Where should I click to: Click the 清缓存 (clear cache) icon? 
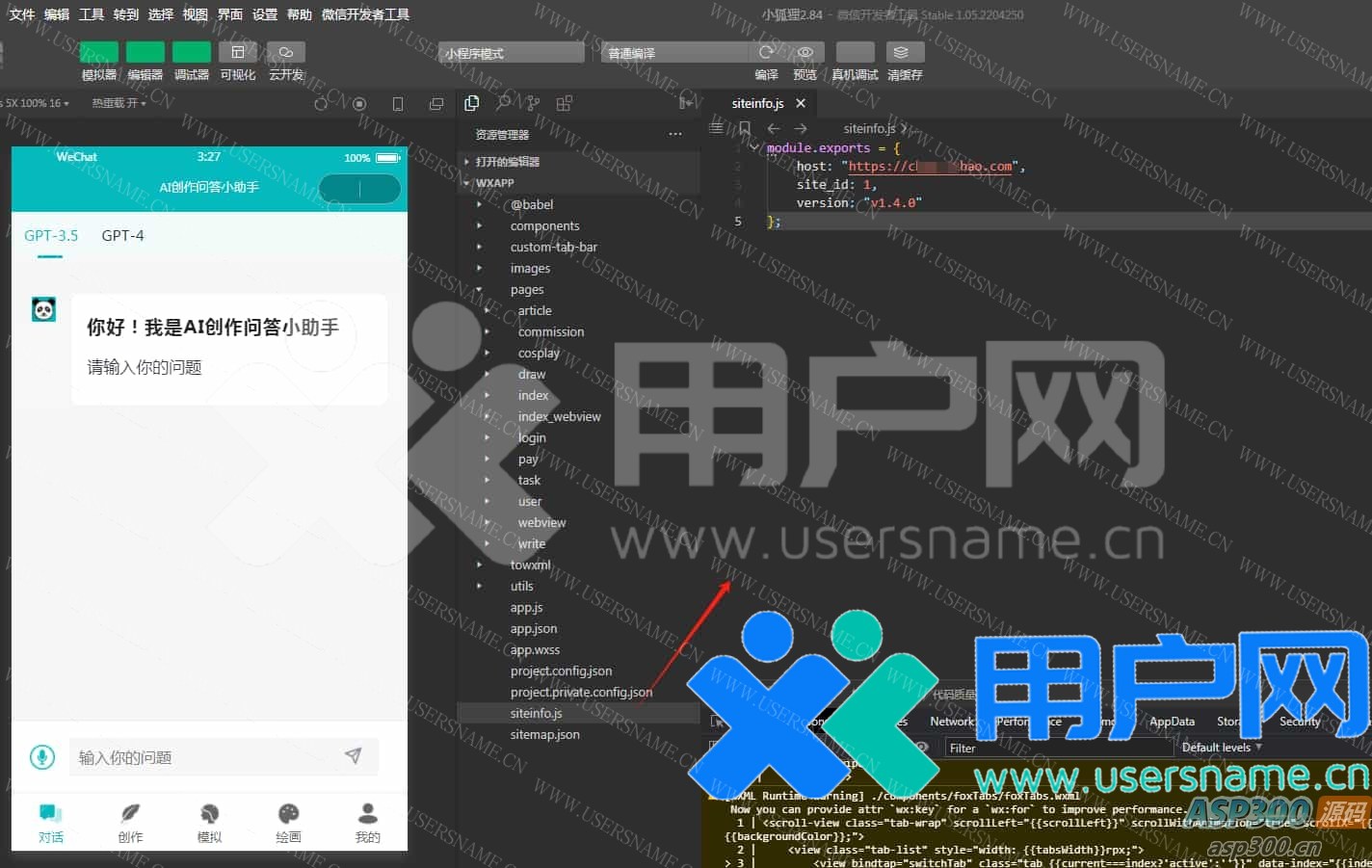[901, 52]
